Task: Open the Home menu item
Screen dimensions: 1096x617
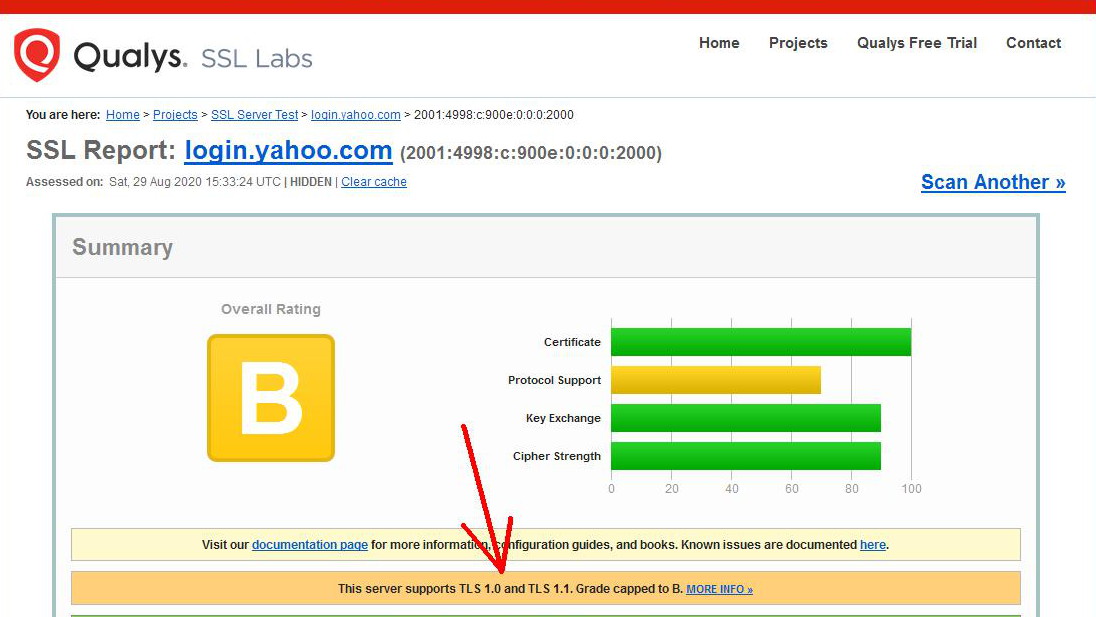Action: 719,43
